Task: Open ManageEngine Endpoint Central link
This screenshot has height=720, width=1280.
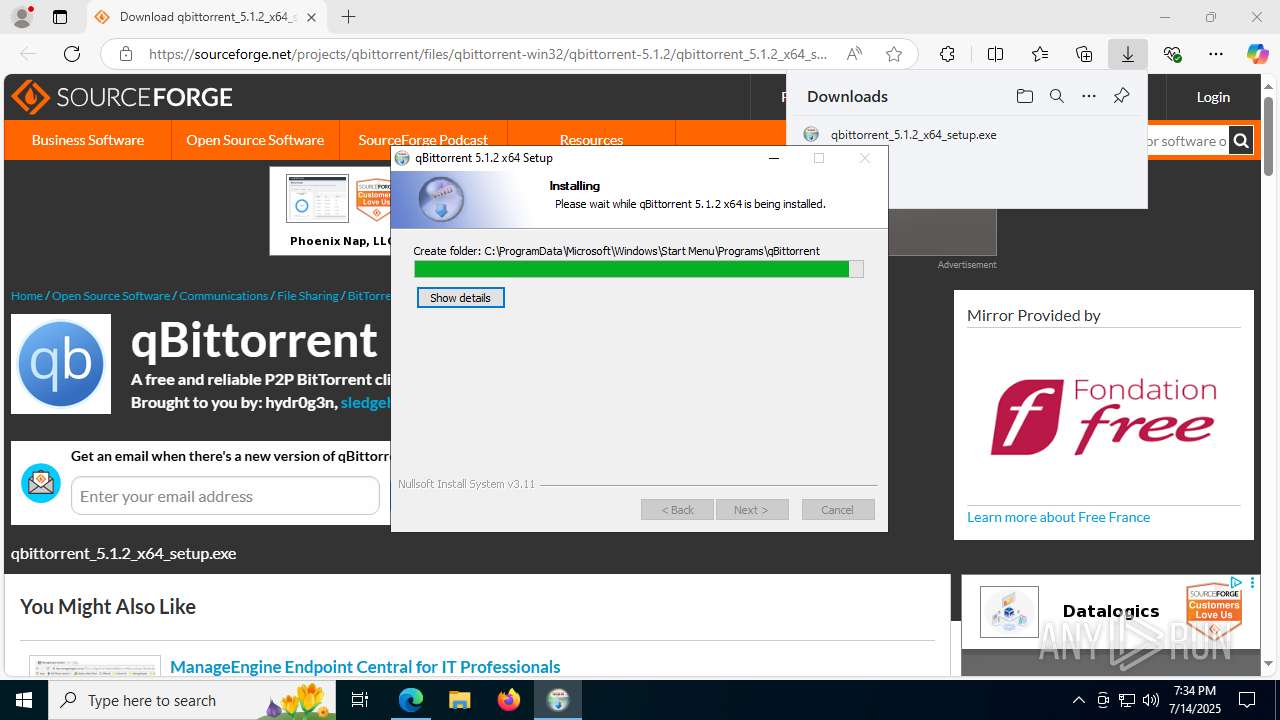Action: [x=365, y=667]
